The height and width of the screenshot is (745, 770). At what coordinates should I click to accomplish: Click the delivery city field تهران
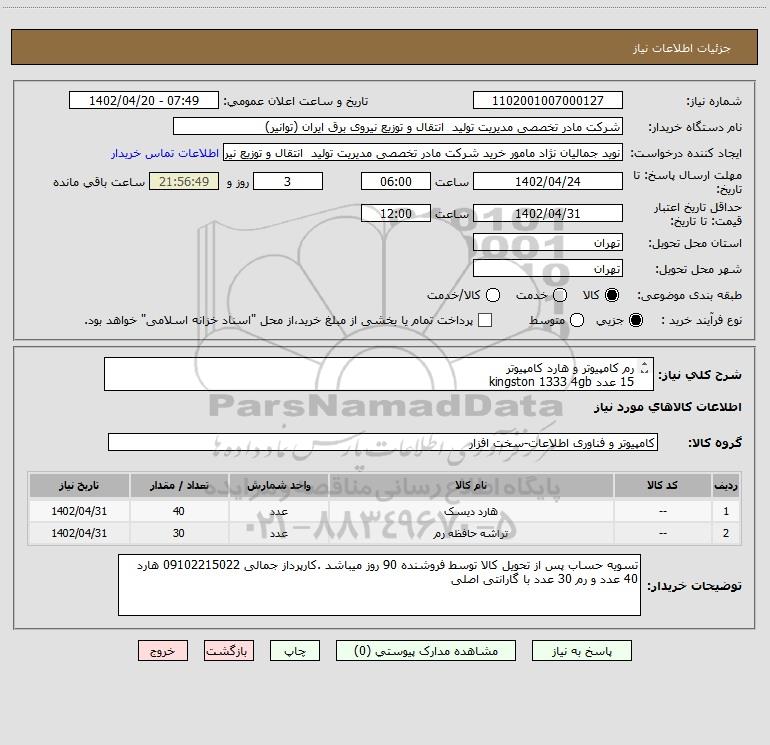point(548,269)
